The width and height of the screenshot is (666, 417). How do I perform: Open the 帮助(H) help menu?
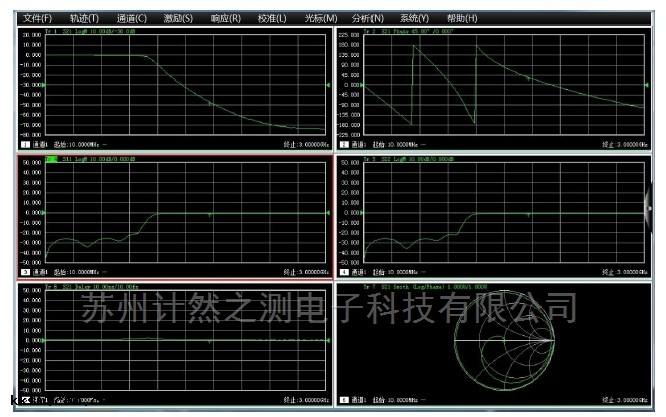pyautogui.click(x=462, y=18)
